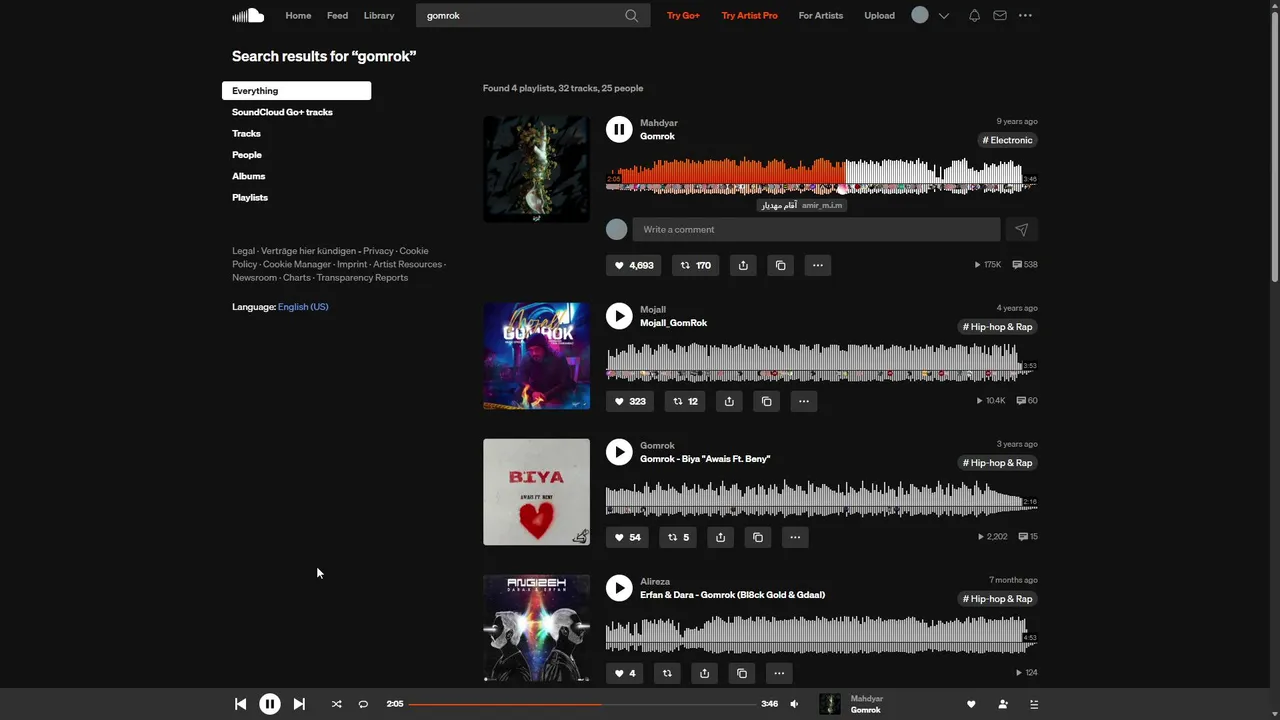This screenshot has height=720, width=1280.
Task: Open more options for Mahdyar Gomrok track
Action: pyautogui.click(x=818, y=265)
